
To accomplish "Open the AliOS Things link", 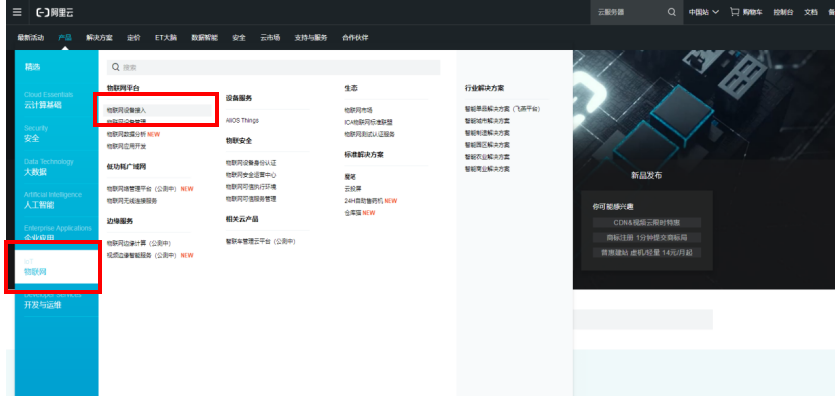I will (242, 121).
